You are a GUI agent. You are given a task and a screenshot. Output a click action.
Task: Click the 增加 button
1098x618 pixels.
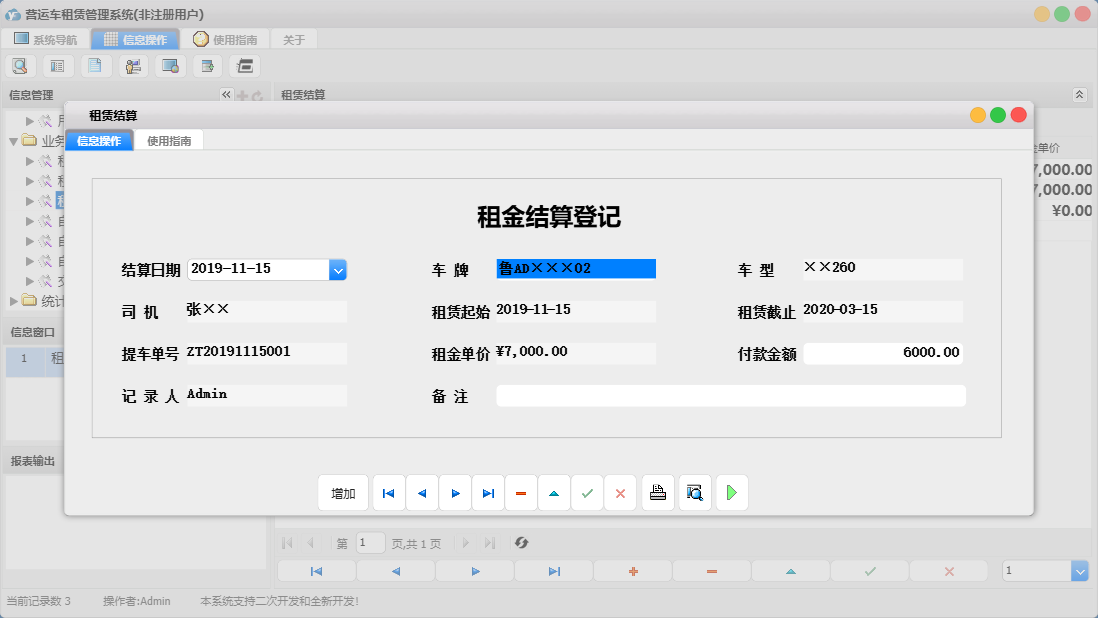[343, 492]
